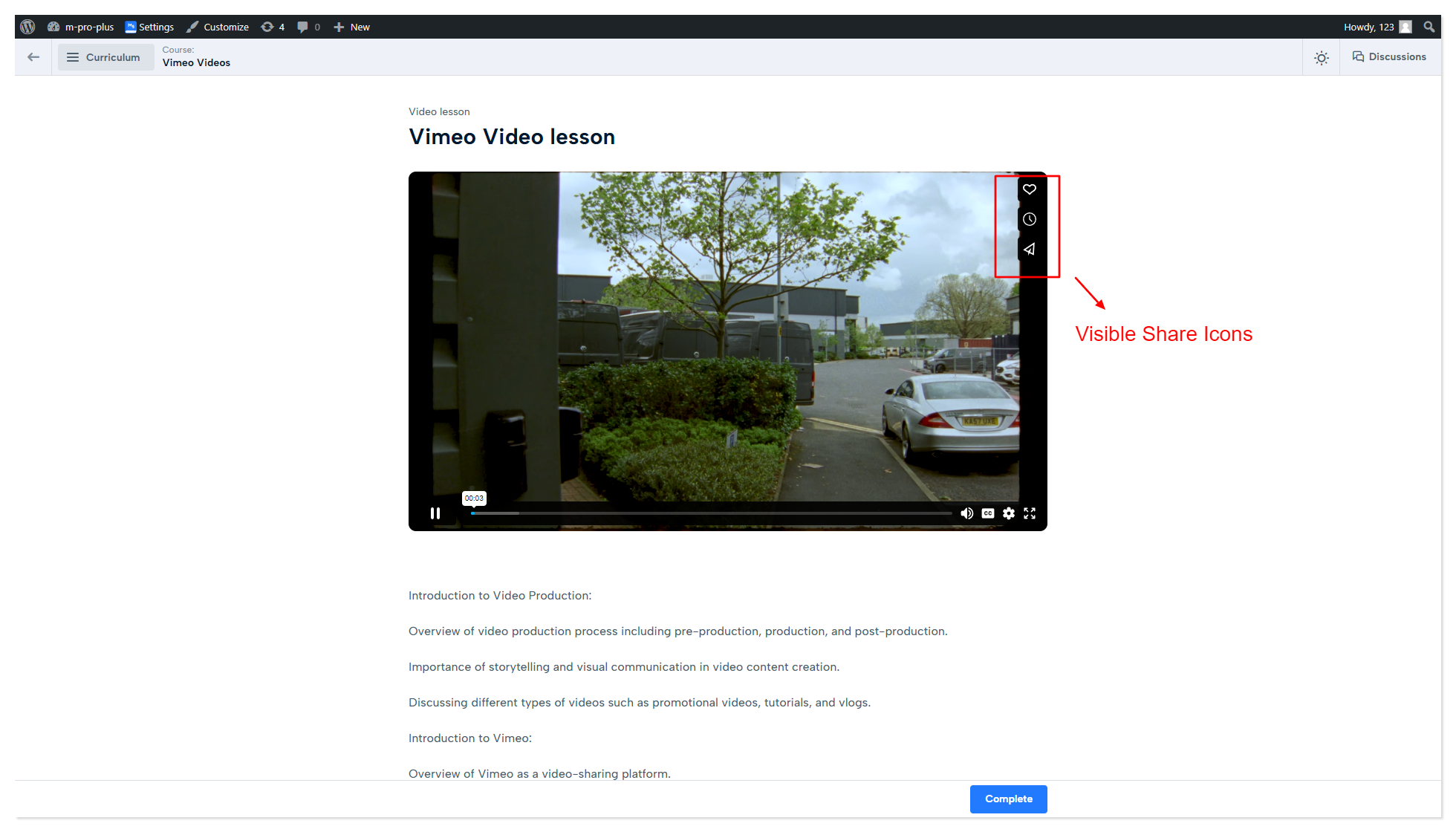Click the 00:03 timestamp tooltip
This screenshot has height=832, width=1456.
474,498
